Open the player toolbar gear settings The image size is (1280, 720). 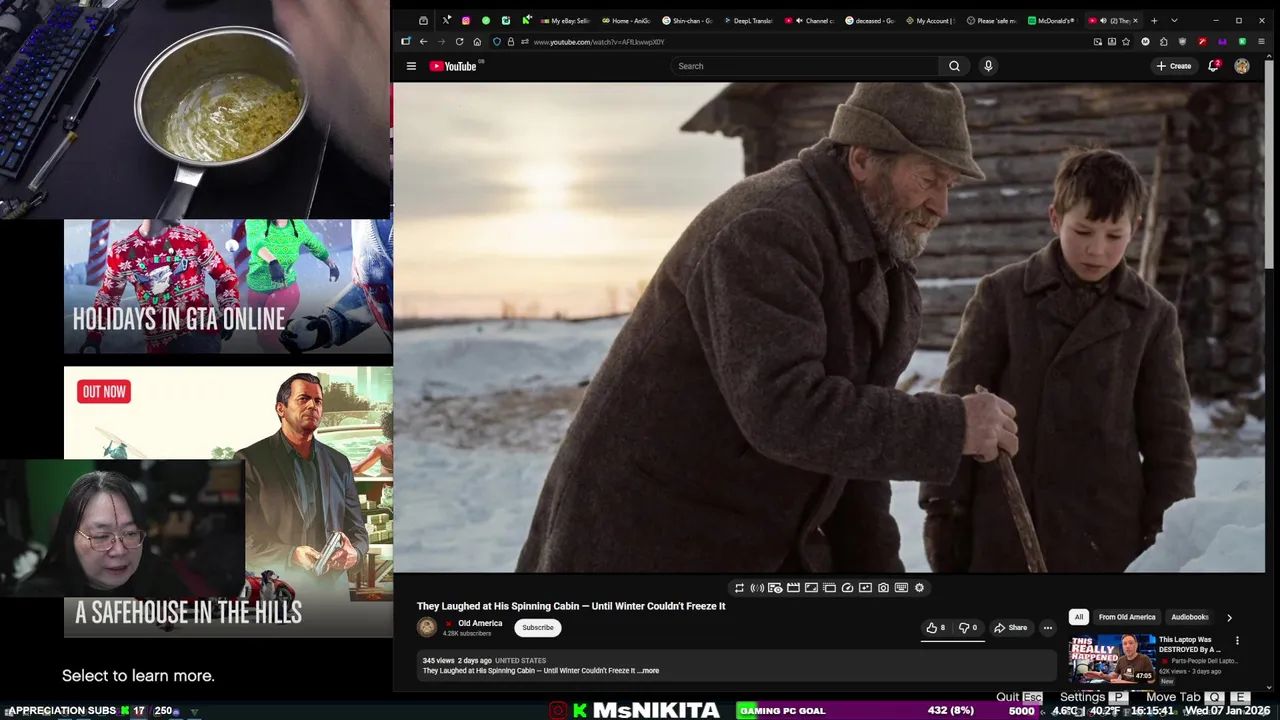(x=919, y=588)
